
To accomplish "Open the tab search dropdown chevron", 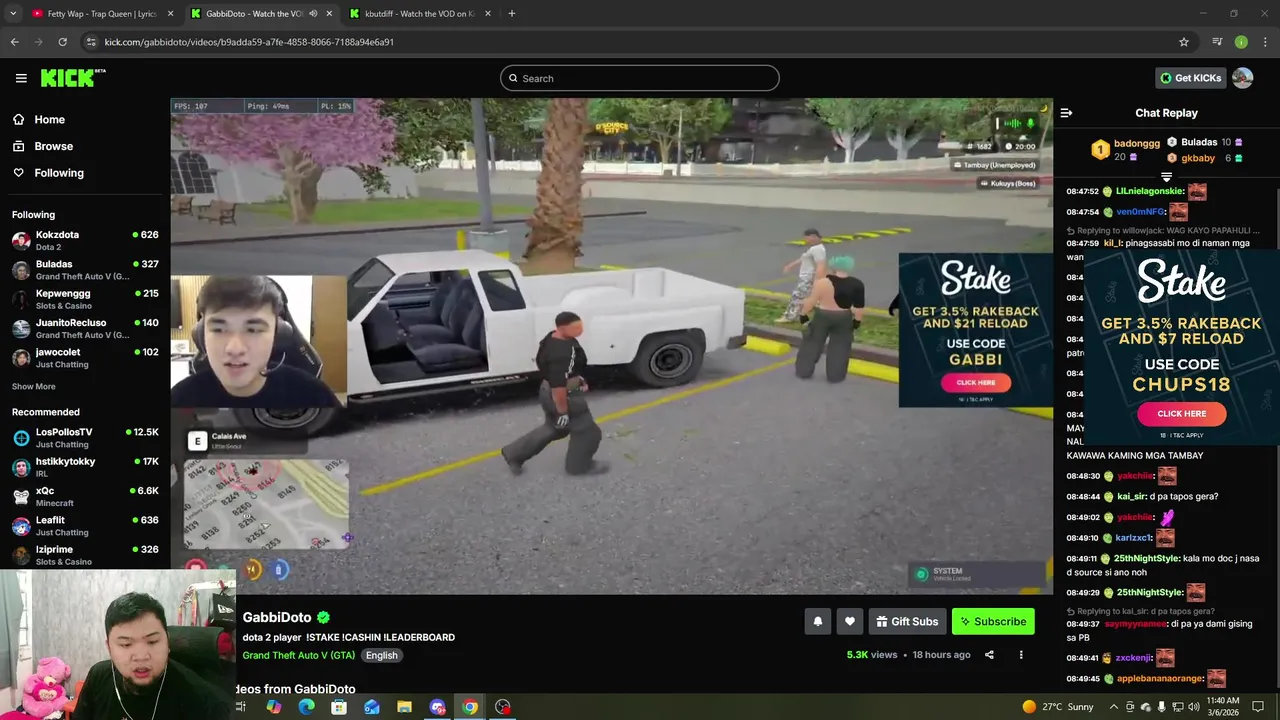I will [x=13, y=14].
